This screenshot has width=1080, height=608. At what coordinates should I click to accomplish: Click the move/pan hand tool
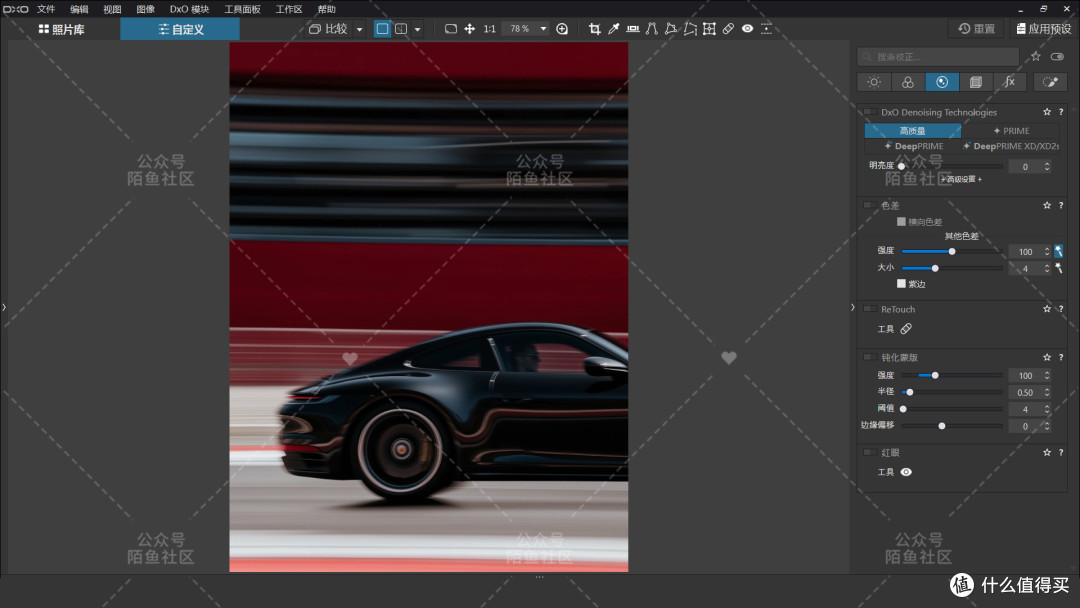(470, 29)
